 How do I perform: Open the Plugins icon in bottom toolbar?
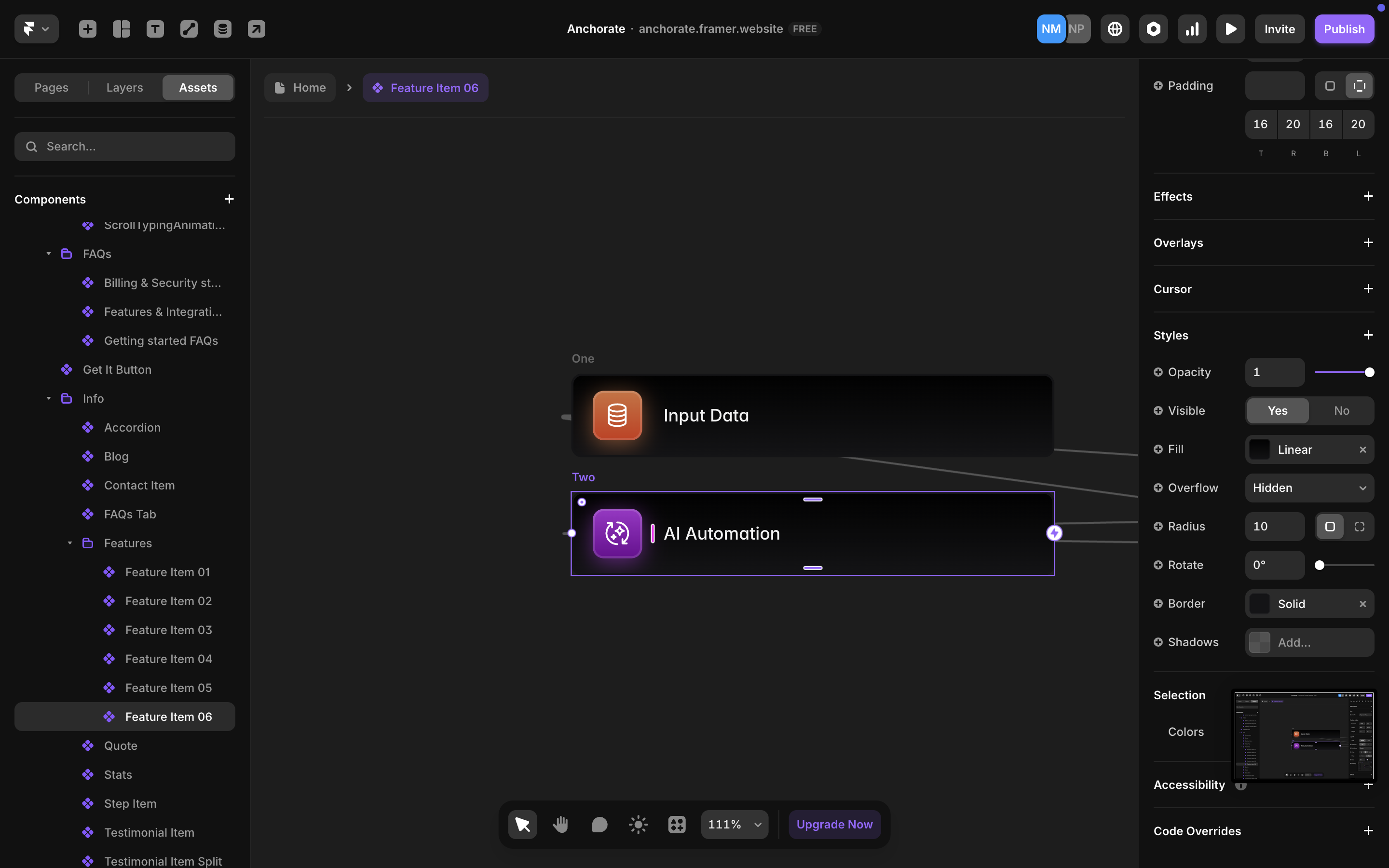(676, 824)
